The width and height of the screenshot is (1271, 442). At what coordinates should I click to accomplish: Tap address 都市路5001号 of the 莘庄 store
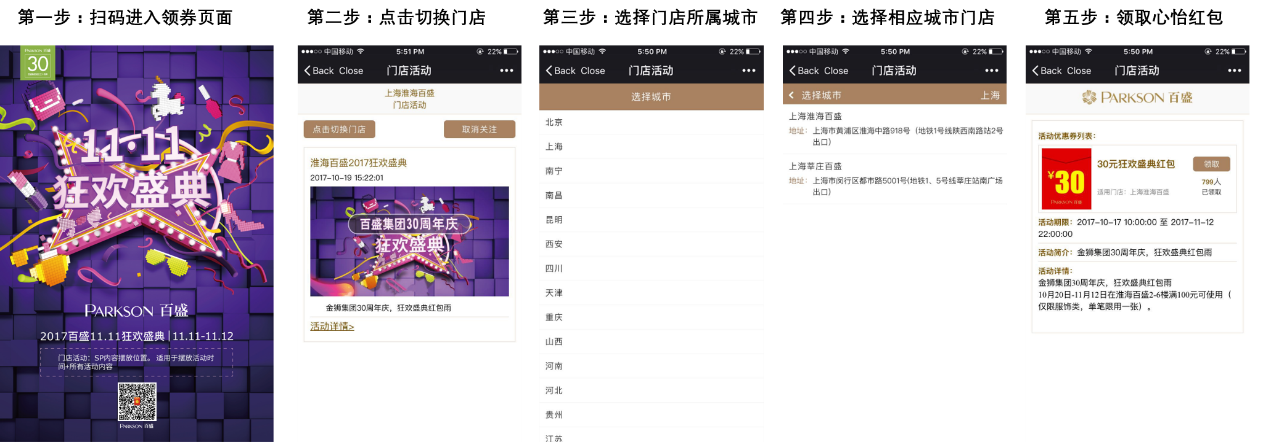907,186
